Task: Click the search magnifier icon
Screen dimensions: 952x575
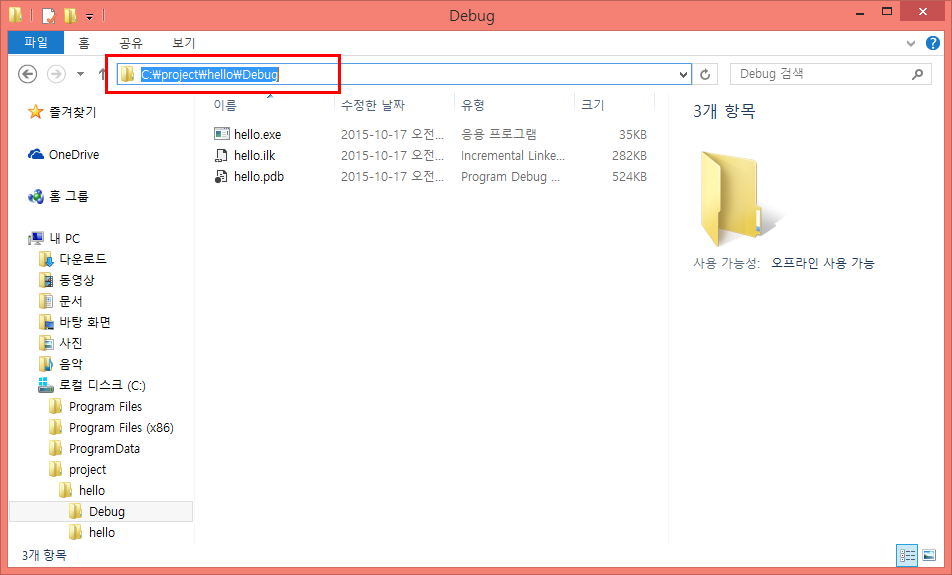Action: (917, 74)
